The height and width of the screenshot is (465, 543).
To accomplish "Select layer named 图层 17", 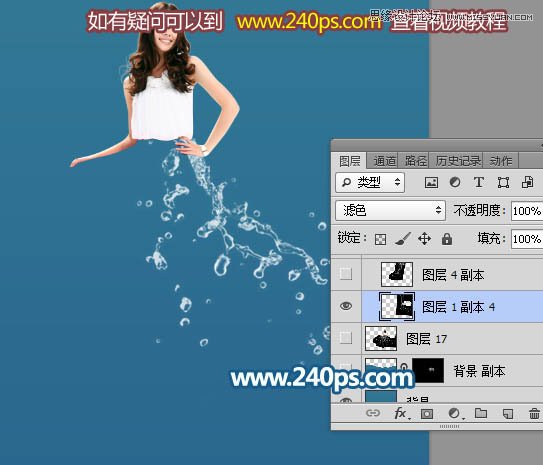I will point(427,339).
